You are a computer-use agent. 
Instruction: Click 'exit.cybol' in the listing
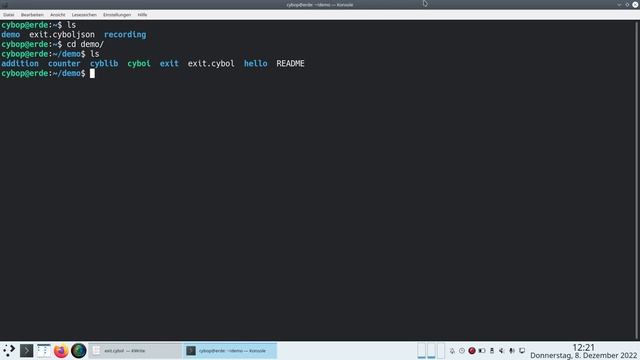[211, 64]
